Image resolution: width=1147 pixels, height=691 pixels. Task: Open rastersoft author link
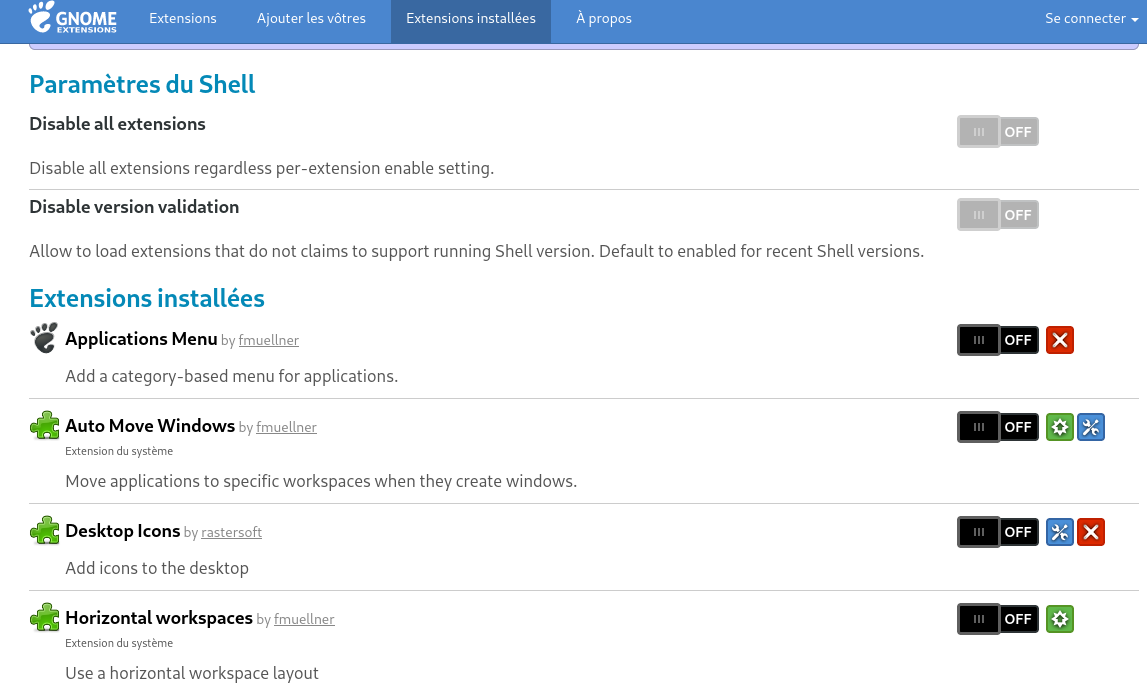231,533
